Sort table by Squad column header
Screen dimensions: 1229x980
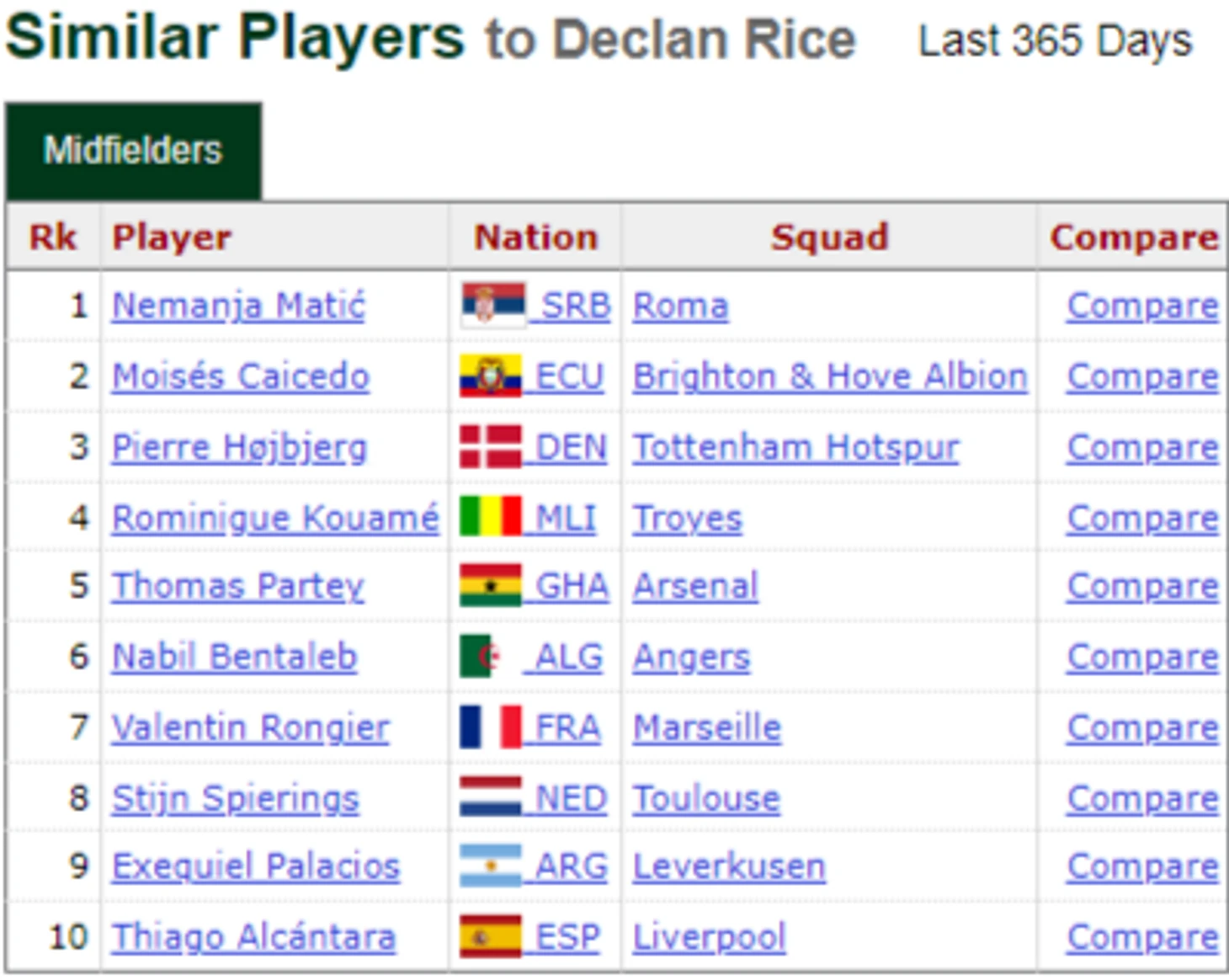(829, 237)
